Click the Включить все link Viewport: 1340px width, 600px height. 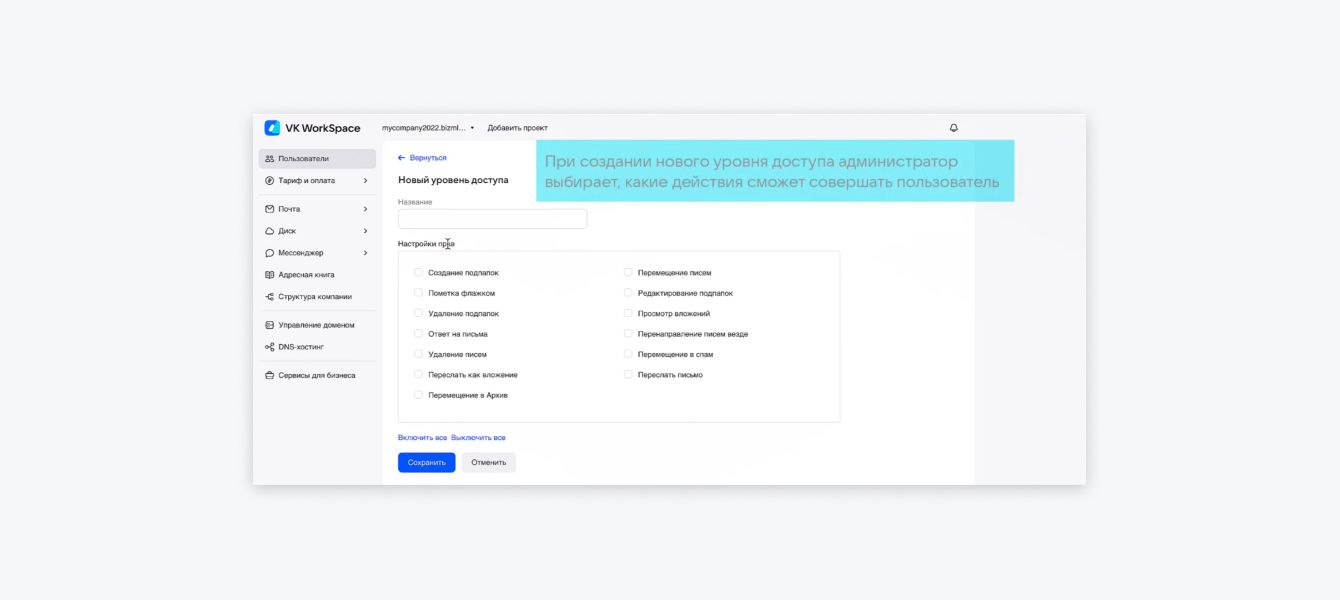(422, 438)
